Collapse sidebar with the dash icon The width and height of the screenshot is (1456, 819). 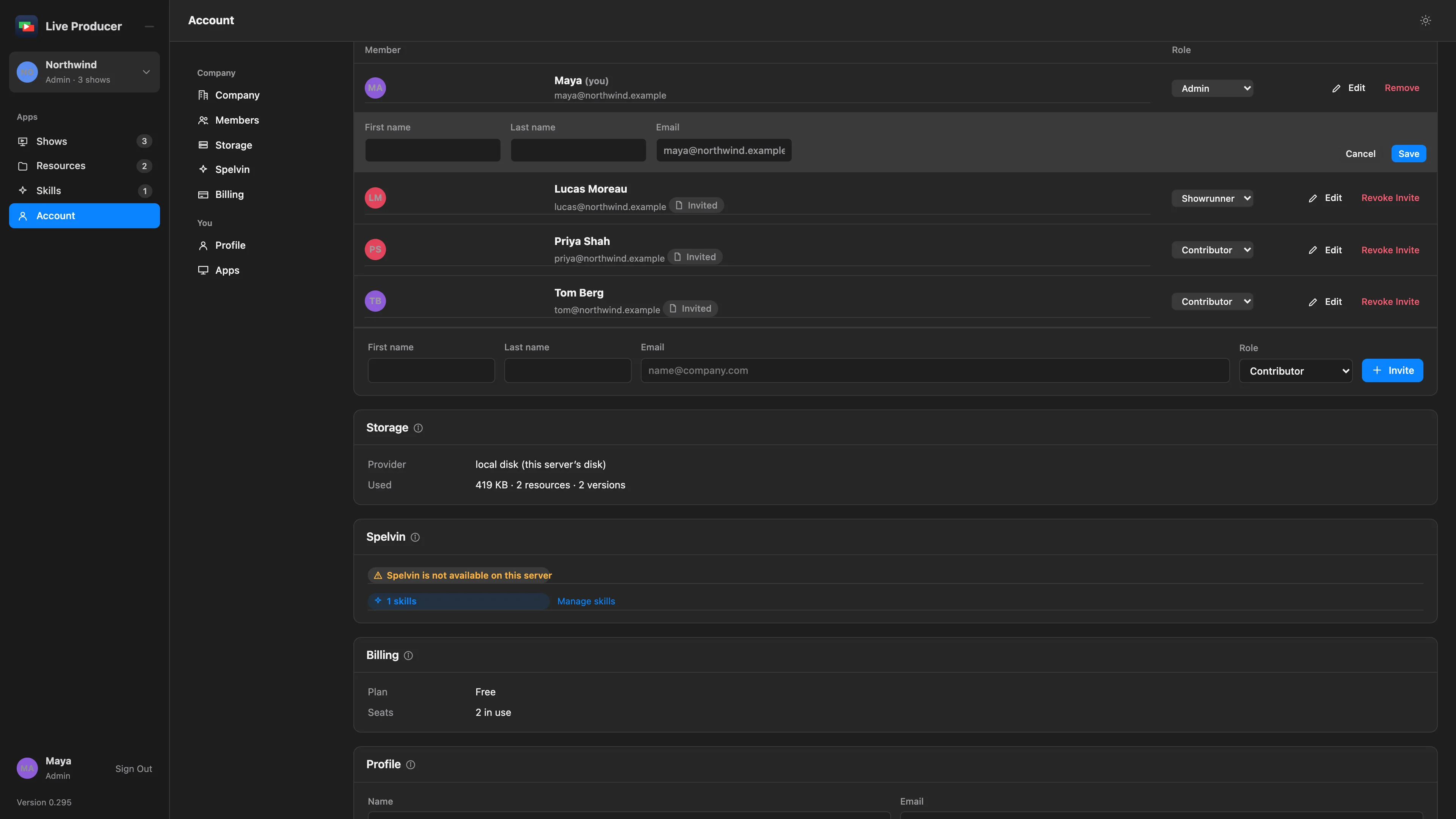coord(149,27)
